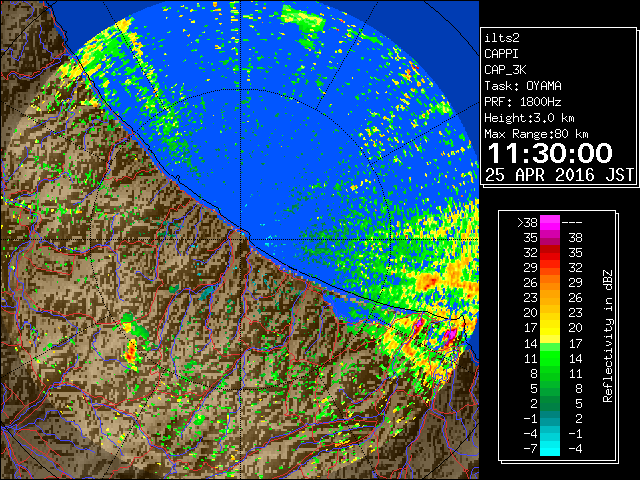Click the cyan -7 to -4 dBZ legend swatch
640x480 pixels.
[x=550, y=448]
